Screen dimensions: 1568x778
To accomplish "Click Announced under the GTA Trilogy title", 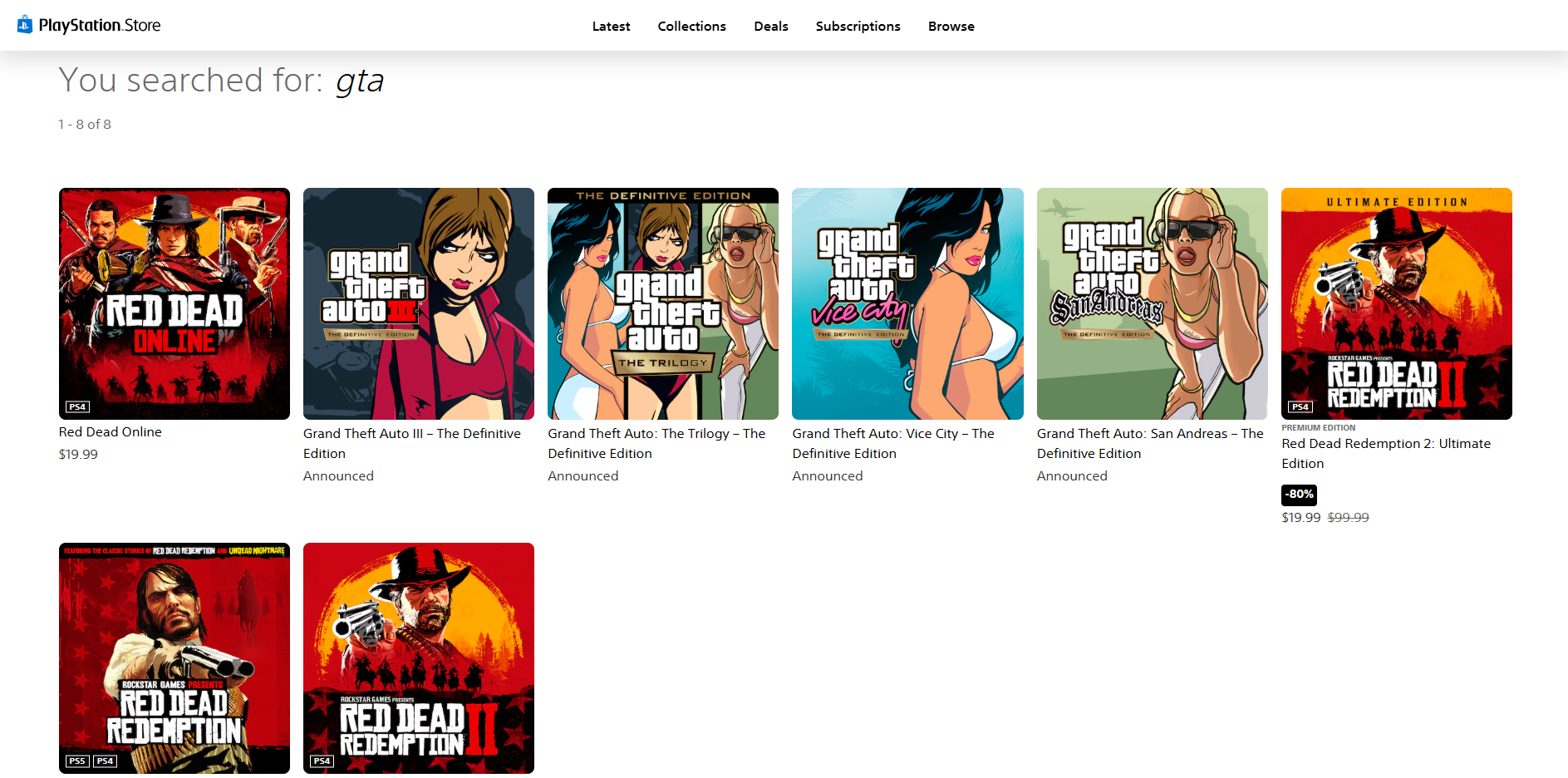I will [x=583, y=476].
